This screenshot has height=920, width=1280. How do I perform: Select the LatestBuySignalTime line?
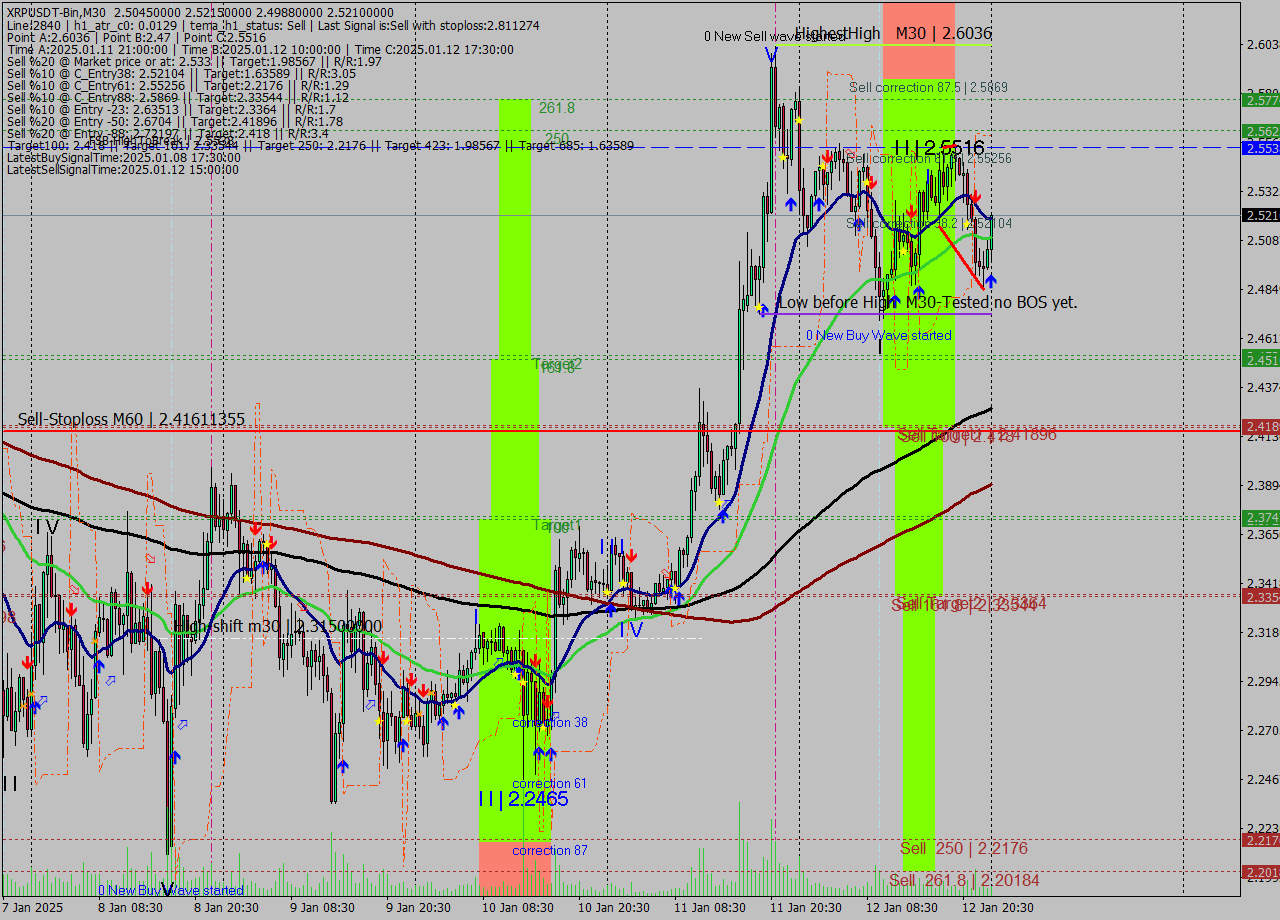click(x=124, y=158)
